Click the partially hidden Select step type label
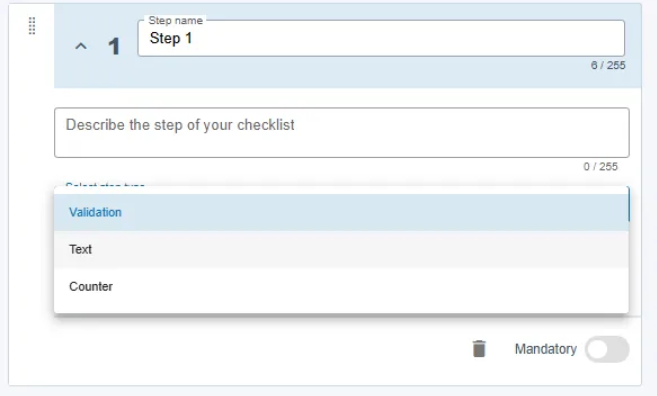Screen dimensions: 657x396 pyautogui.click(x=105, y=184)
